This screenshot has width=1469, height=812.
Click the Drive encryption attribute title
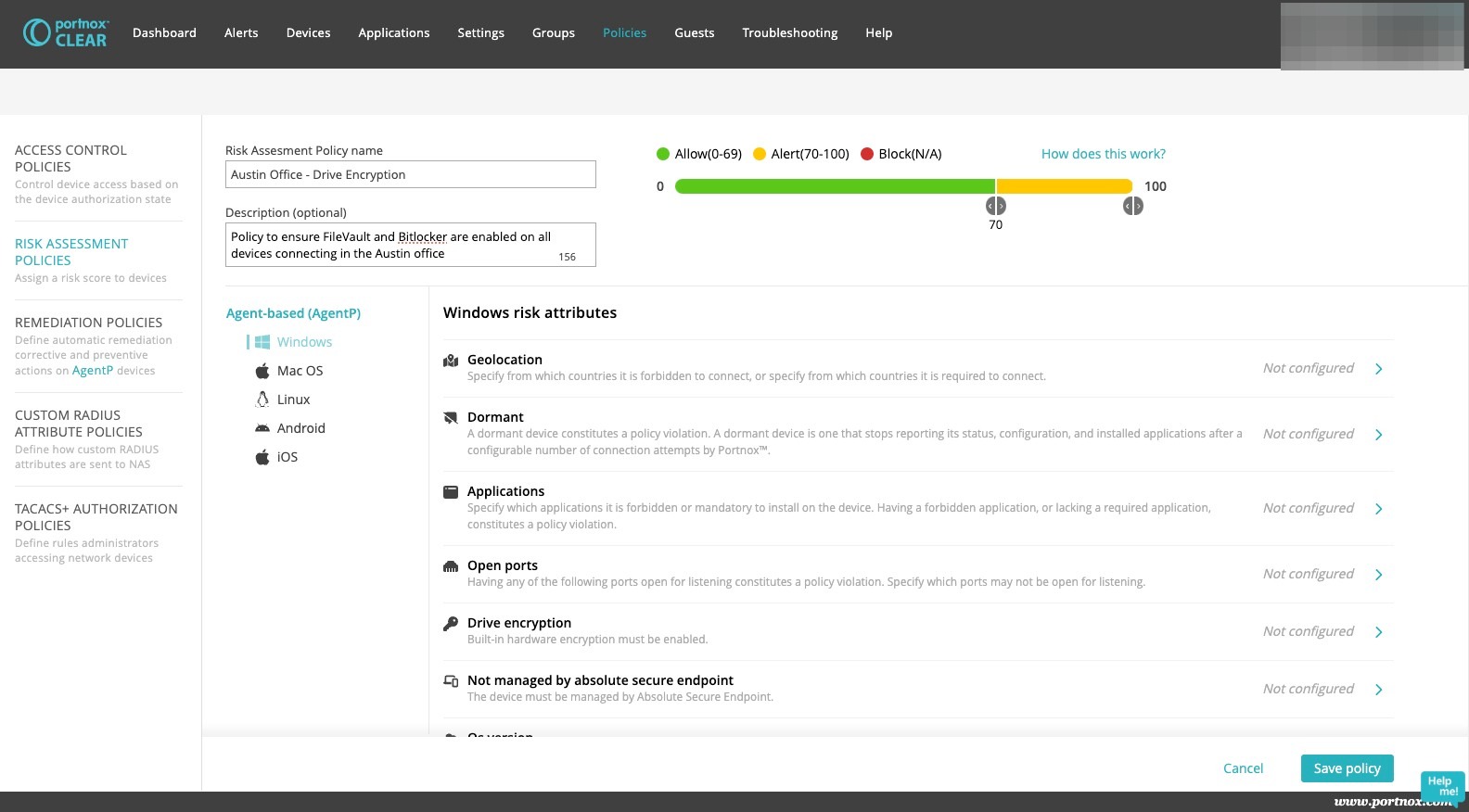point(519,623)
